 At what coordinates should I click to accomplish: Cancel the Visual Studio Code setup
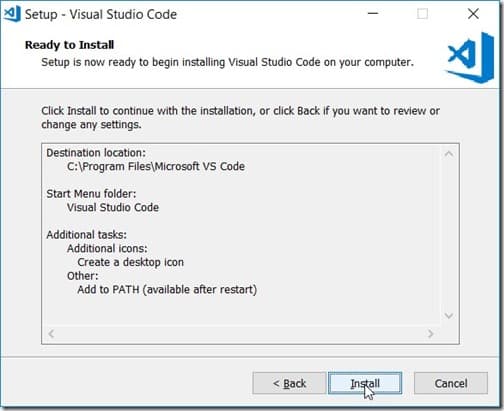[451, 383]
